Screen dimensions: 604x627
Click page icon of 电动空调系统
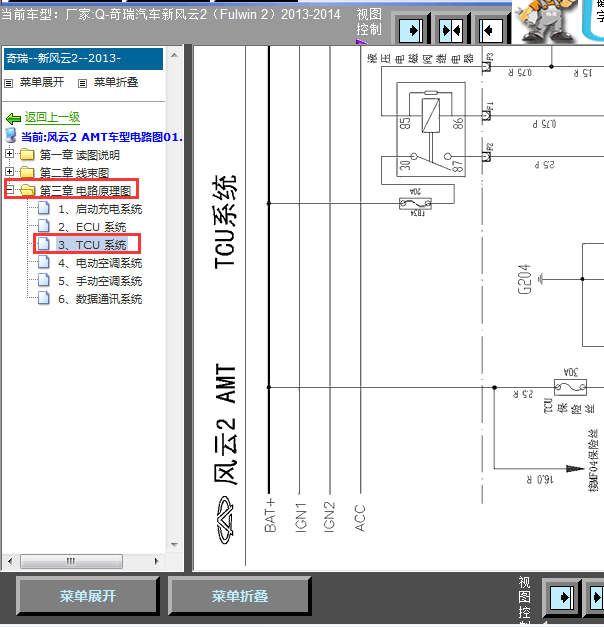tap(44, 262)
